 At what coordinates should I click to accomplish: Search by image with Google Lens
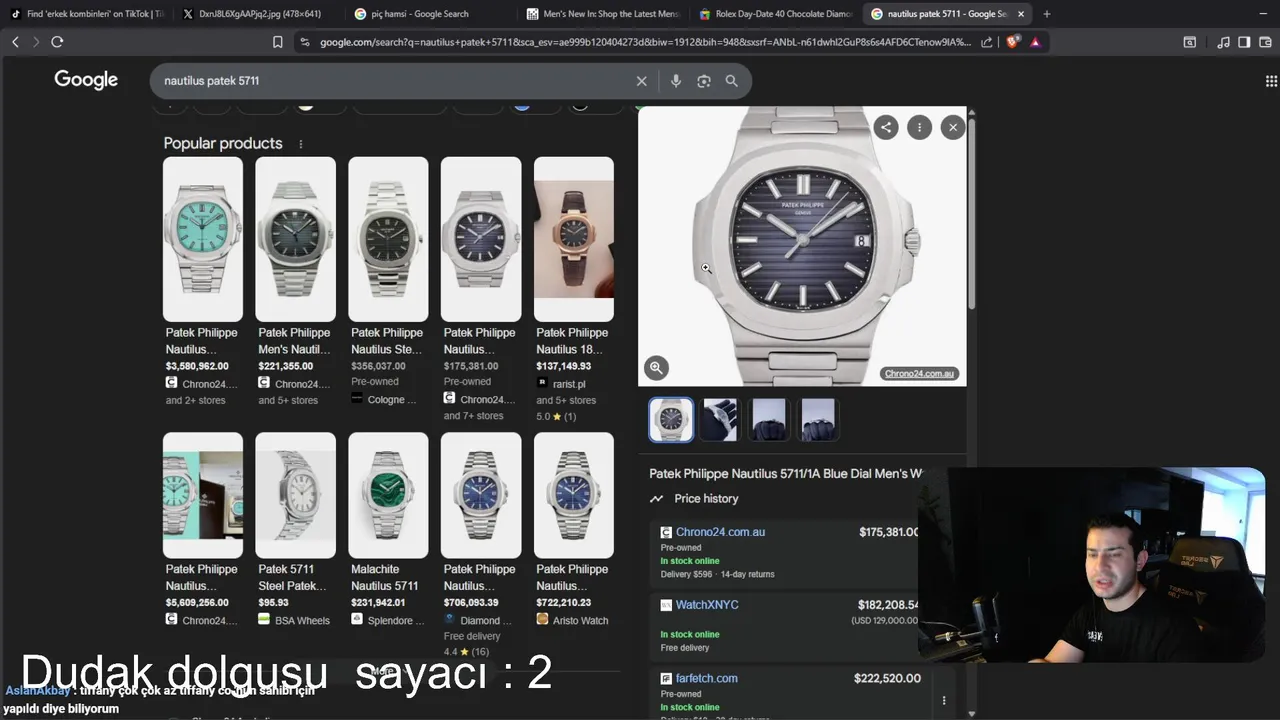(x=704, y=81)
